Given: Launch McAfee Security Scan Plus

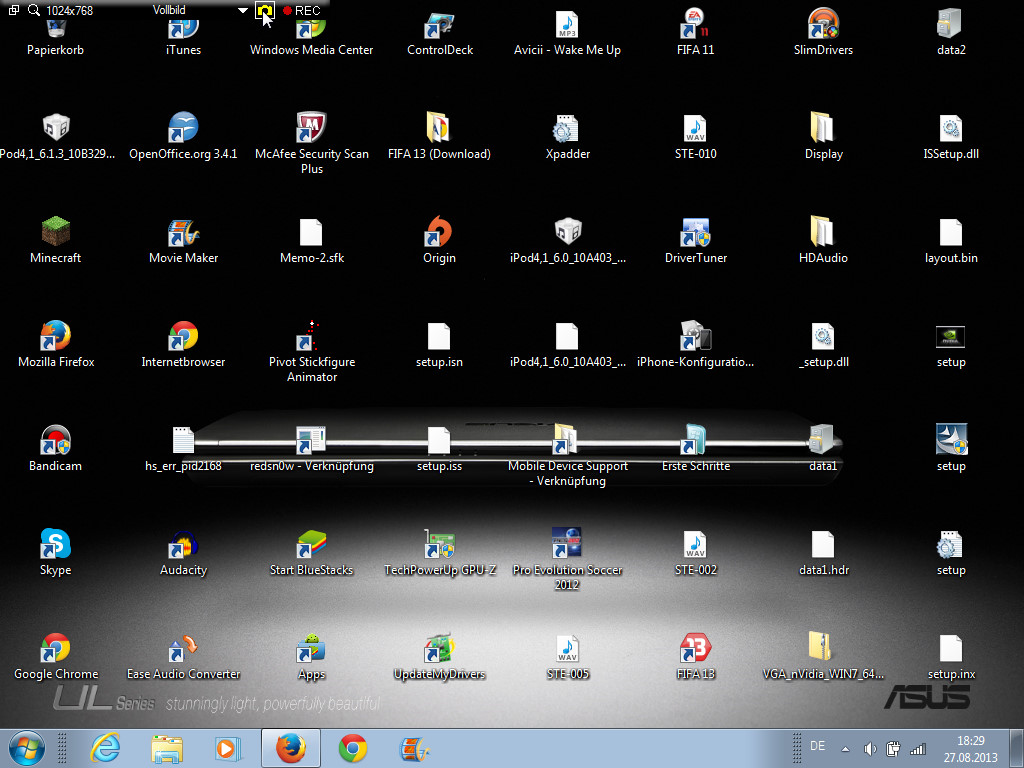Looking at the screenshot, I should click(312, 142).
